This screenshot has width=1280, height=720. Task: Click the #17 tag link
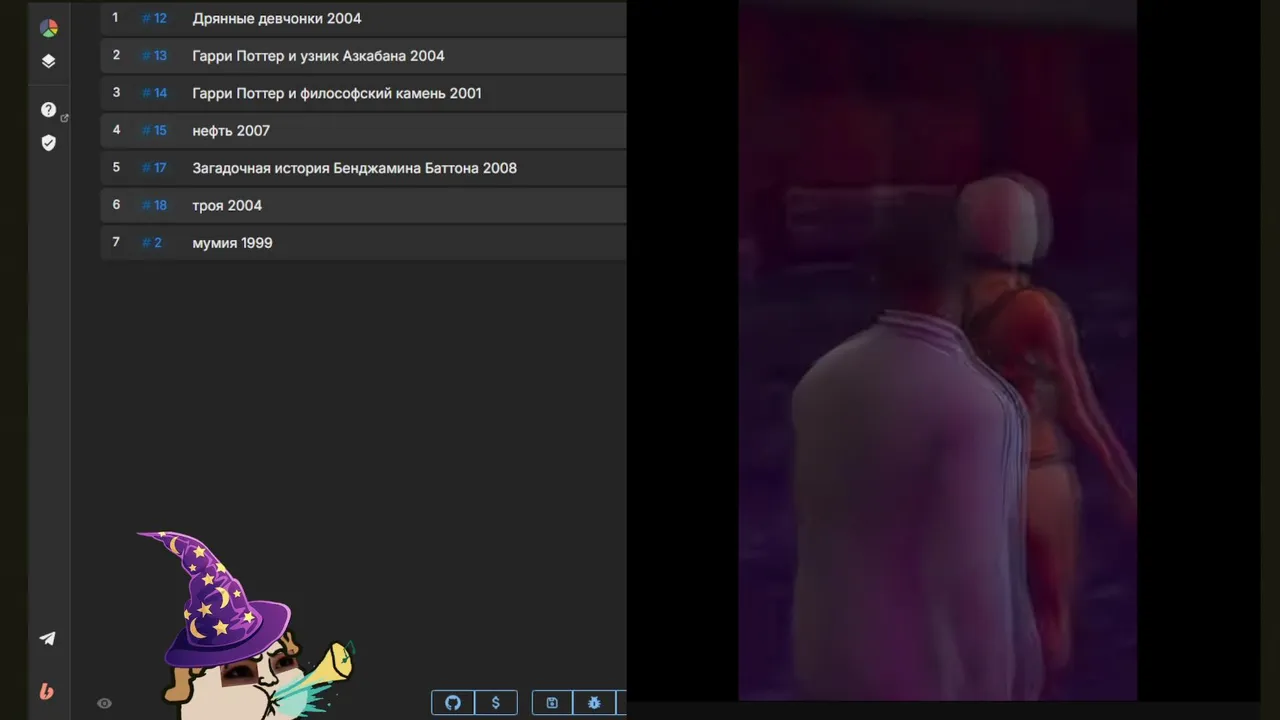154,168
